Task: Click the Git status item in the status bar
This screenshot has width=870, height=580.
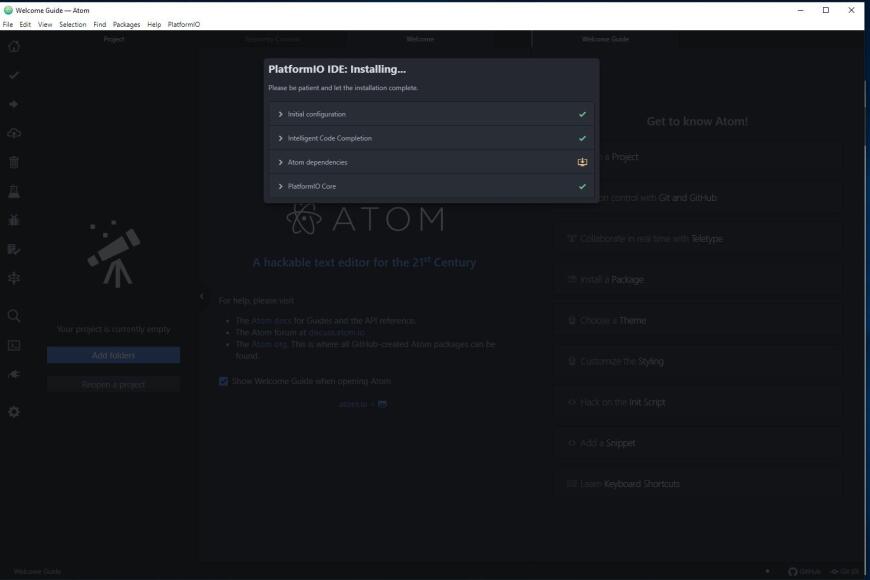Action: click(x=844, y=572)
